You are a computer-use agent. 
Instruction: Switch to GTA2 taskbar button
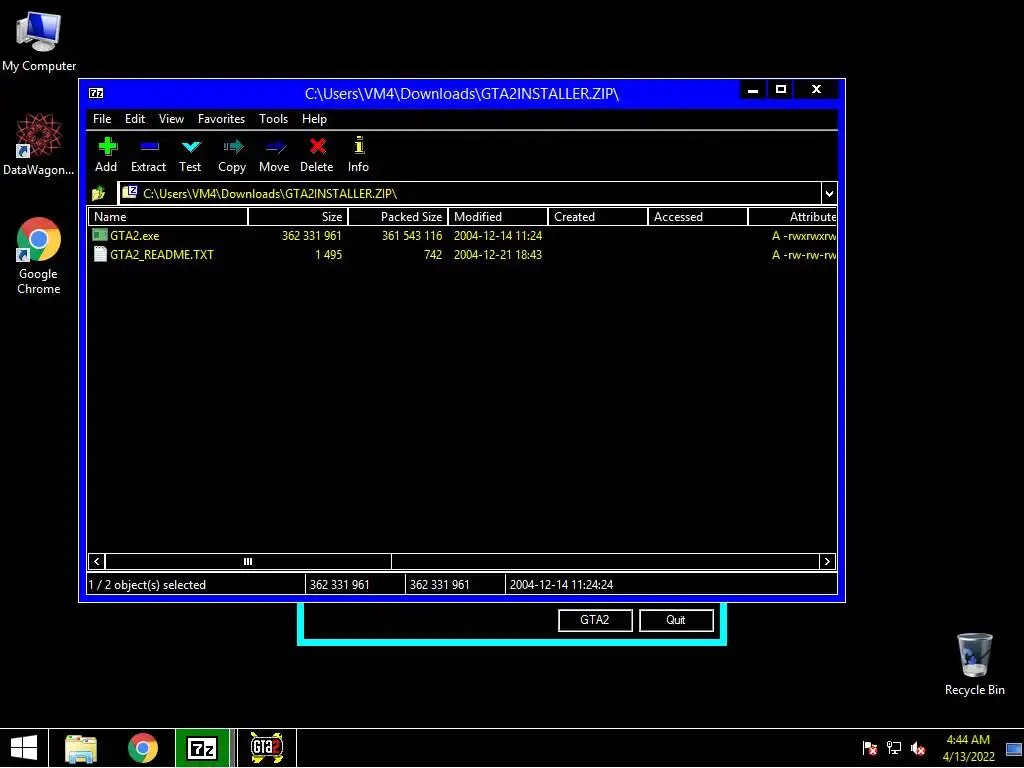click(x=266, y=748)
